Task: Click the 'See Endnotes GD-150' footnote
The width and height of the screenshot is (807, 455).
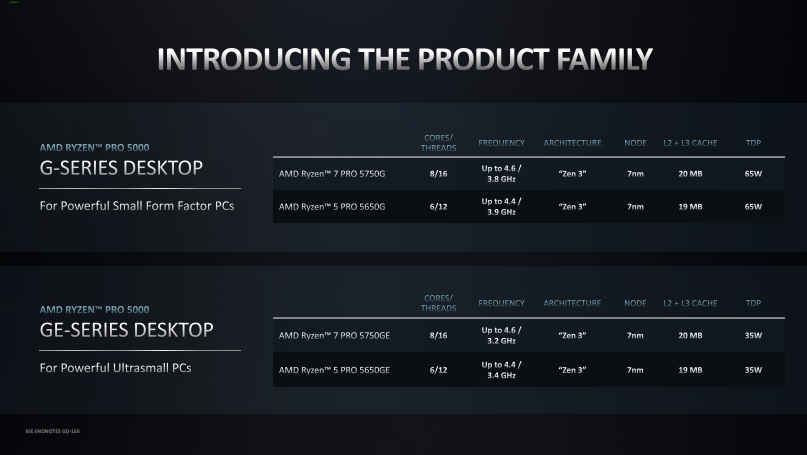Action: pos(52,431)
